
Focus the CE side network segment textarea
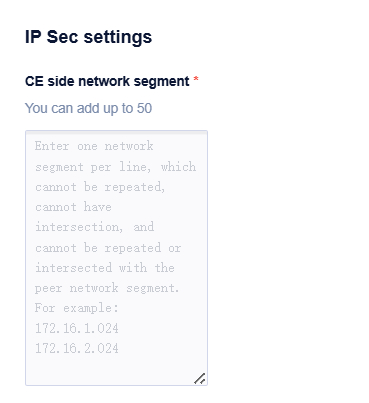tap(116, 258)
